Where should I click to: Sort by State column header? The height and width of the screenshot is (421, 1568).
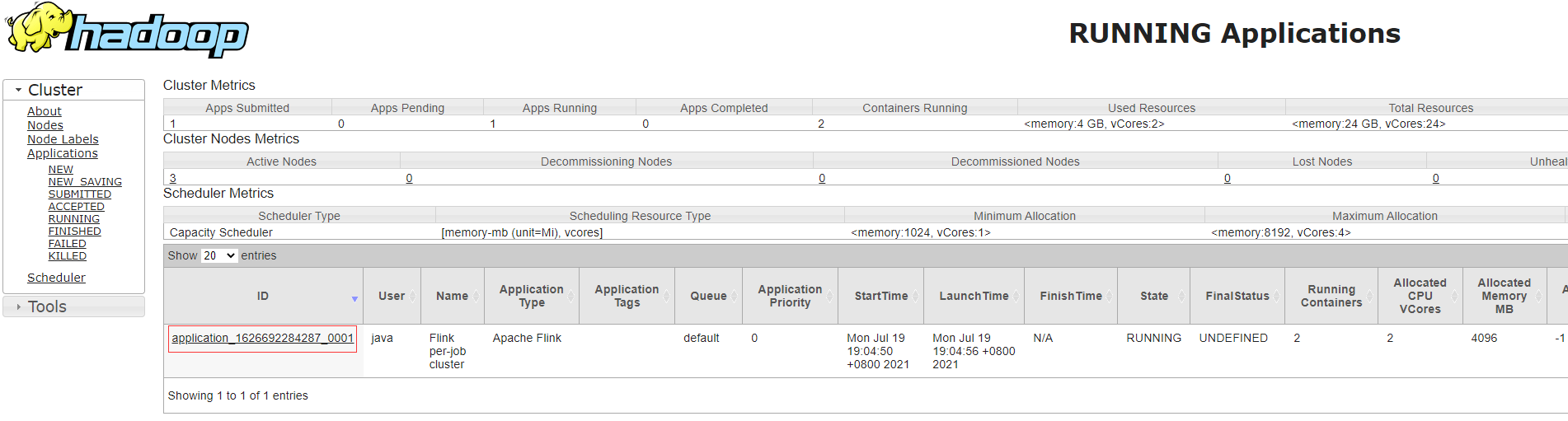[1153, 296]
